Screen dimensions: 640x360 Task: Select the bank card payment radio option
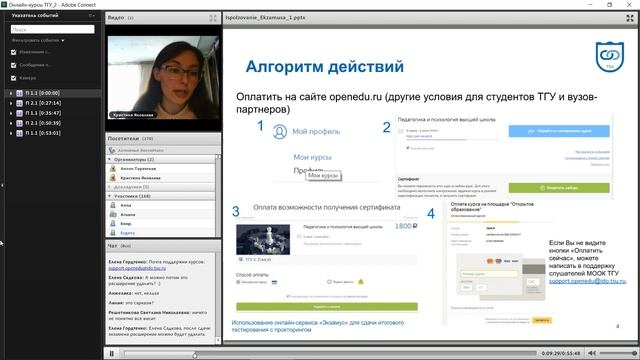coord(238,282)
